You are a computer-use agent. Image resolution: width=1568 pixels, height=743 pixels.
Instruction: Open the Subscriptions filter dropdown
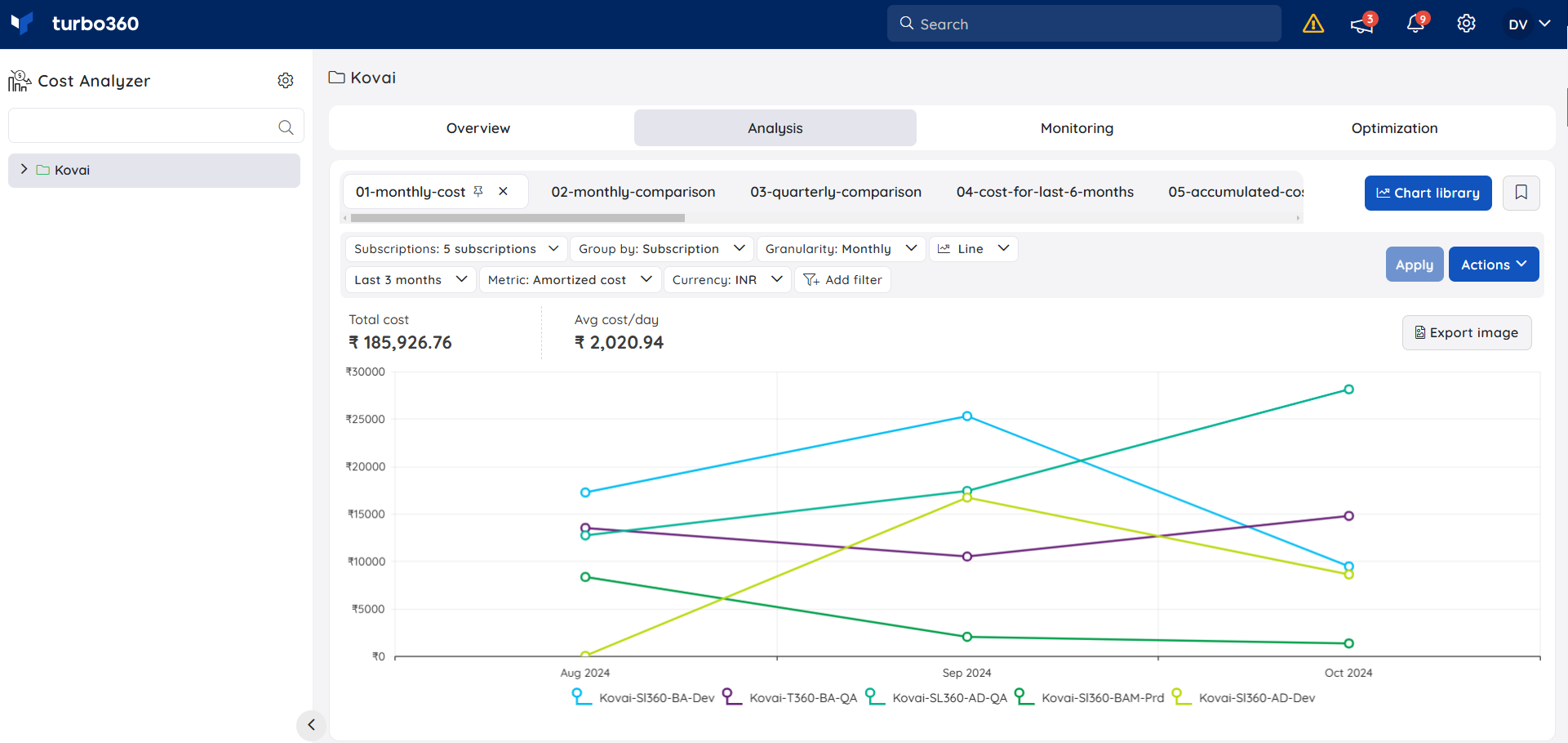tap(456, 248)
